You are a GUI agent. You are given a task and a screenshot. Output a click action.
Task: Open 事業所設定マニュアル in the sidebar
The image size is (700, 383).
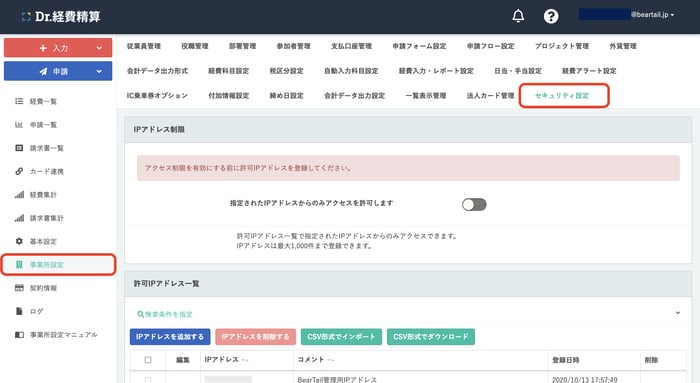(x=63, y=334)
